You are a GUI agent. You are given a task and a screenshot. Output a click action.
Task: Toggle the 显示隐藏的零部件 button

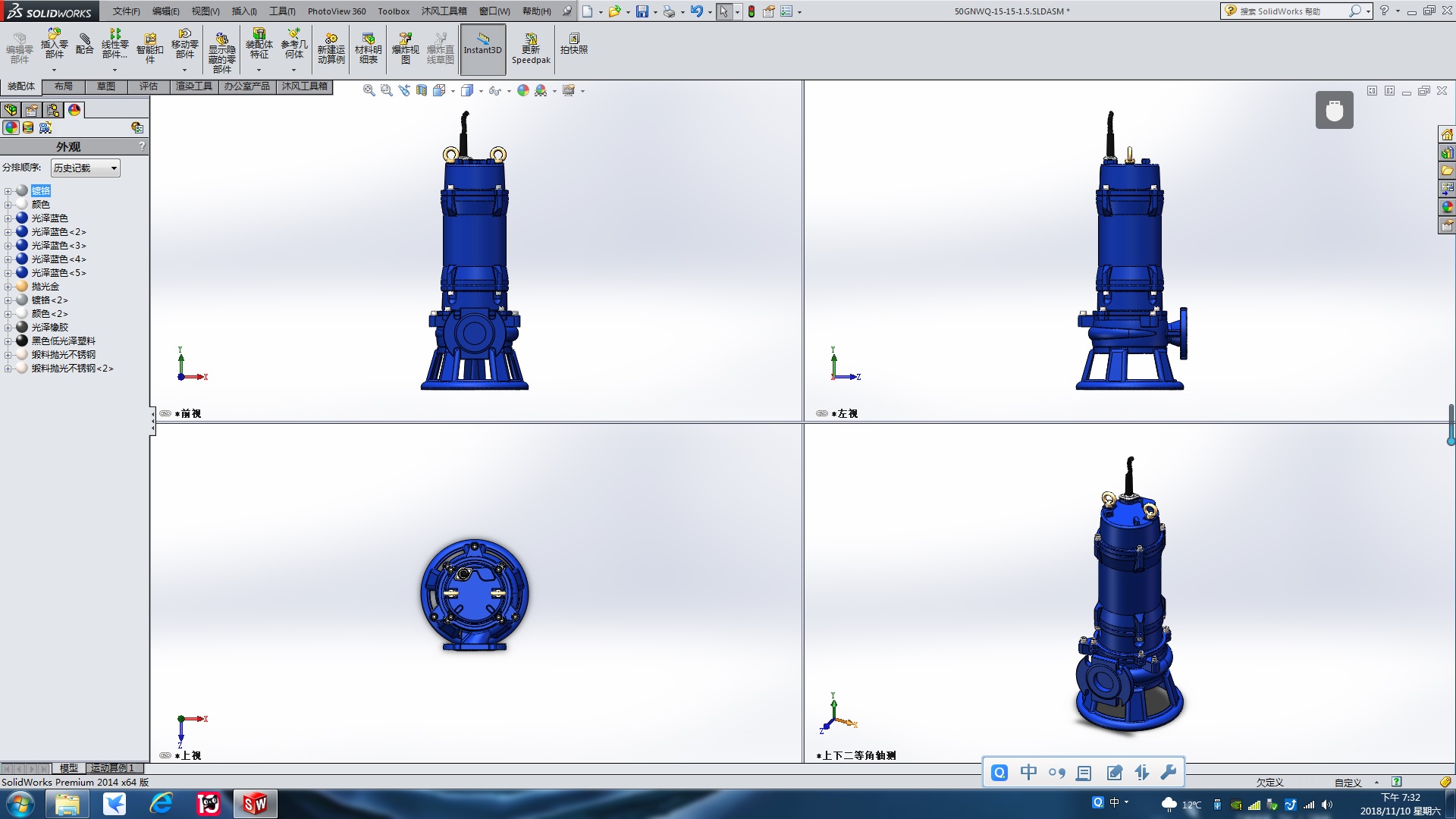click(221, 50)
